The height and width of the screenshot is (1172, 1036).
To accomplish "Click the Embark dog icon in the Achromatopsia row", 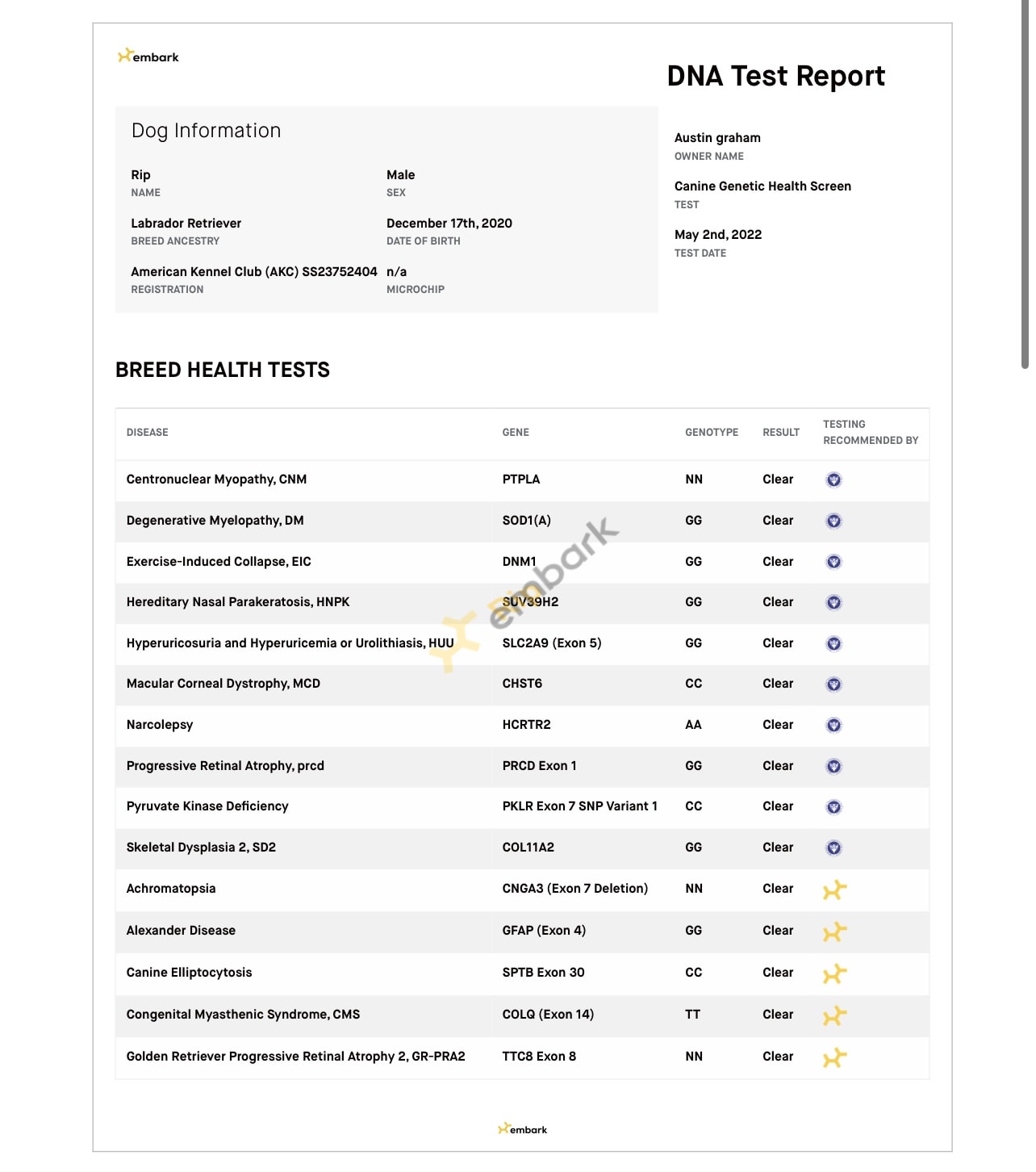I will click(834, 890).
